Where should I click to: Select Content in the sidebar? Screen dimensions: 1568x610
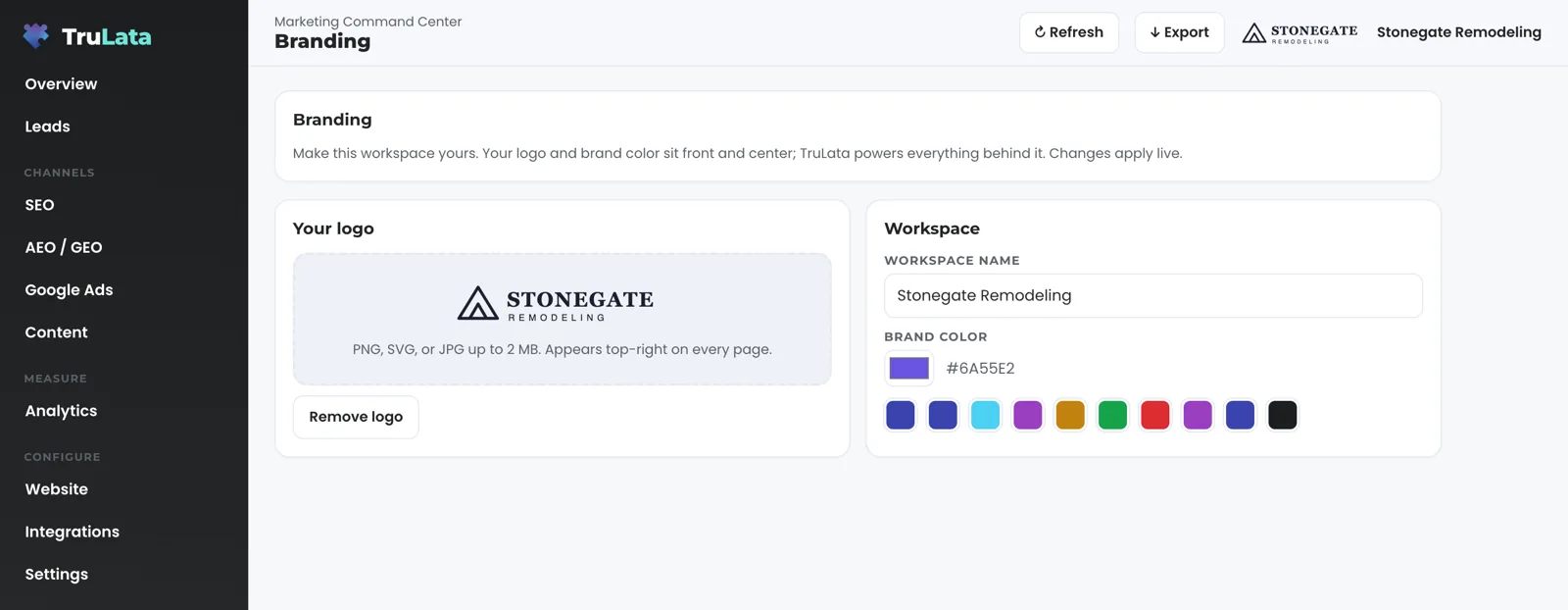(56, 332)
